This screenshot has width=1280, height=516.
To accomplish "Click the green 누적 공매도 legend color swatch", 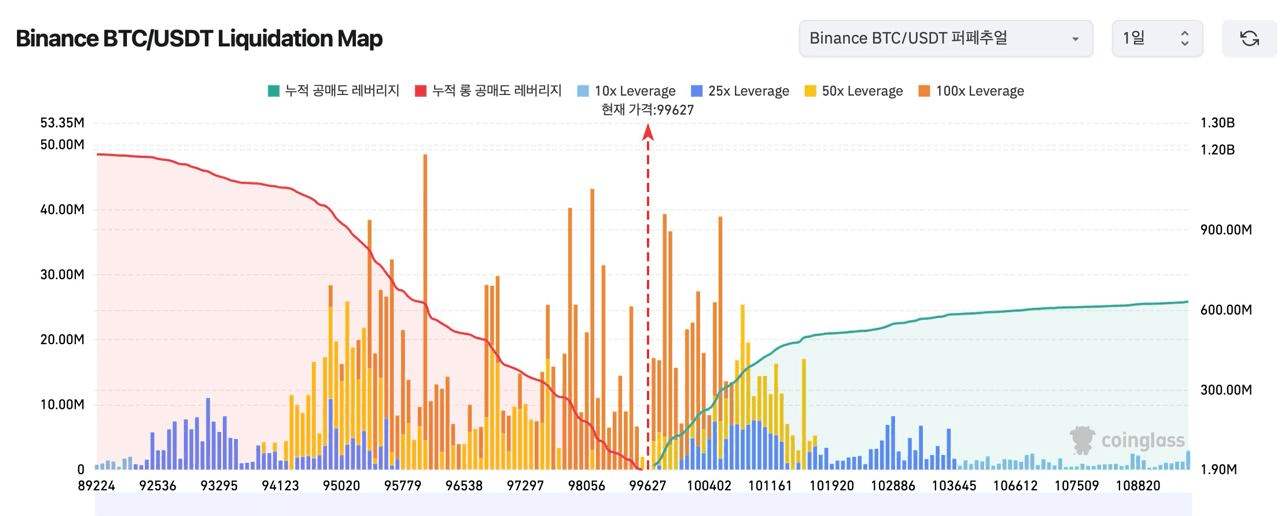I will point(272,91).
